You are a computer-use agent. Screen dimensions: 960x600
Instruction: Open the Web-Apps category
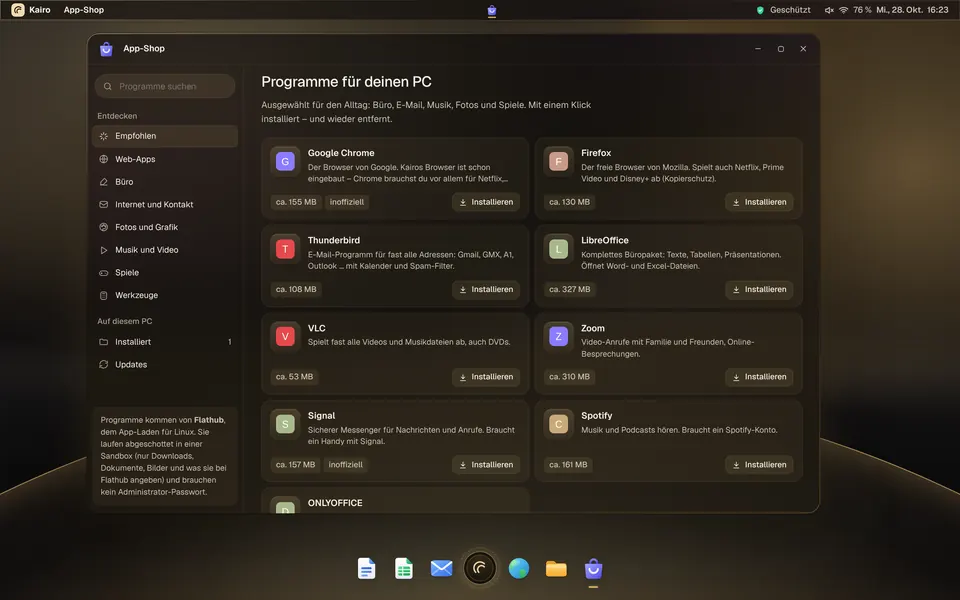tap(165, 159)
